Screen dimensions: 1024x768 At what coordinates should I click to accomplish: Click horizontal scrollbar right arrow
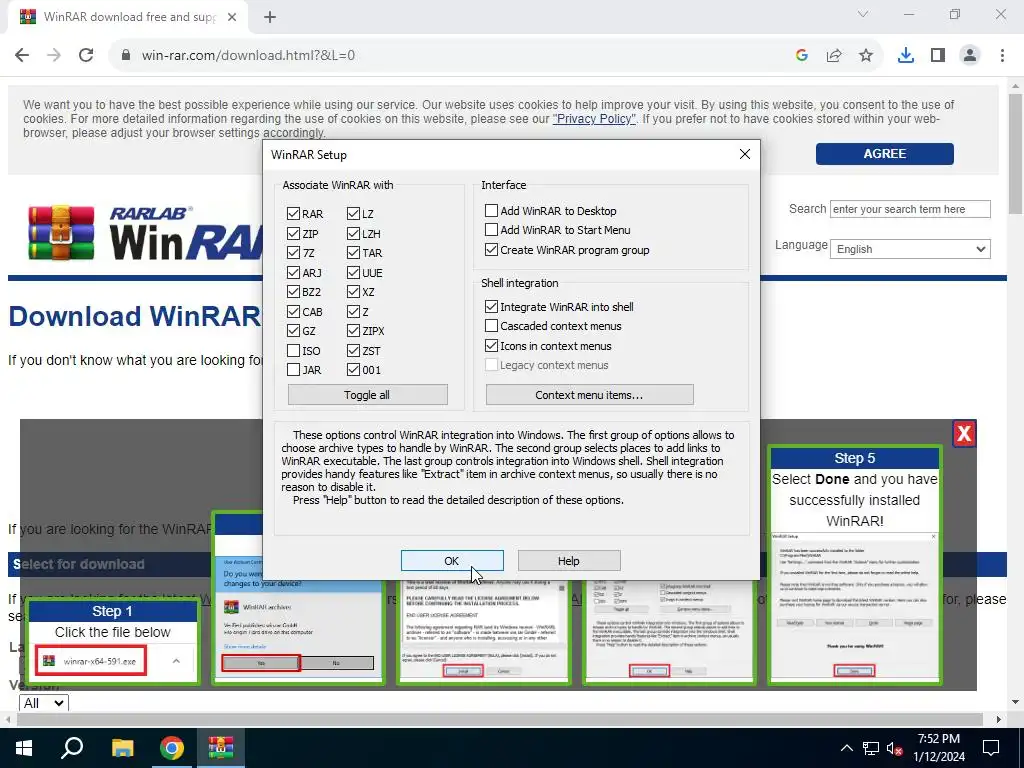tap(999, 719)
